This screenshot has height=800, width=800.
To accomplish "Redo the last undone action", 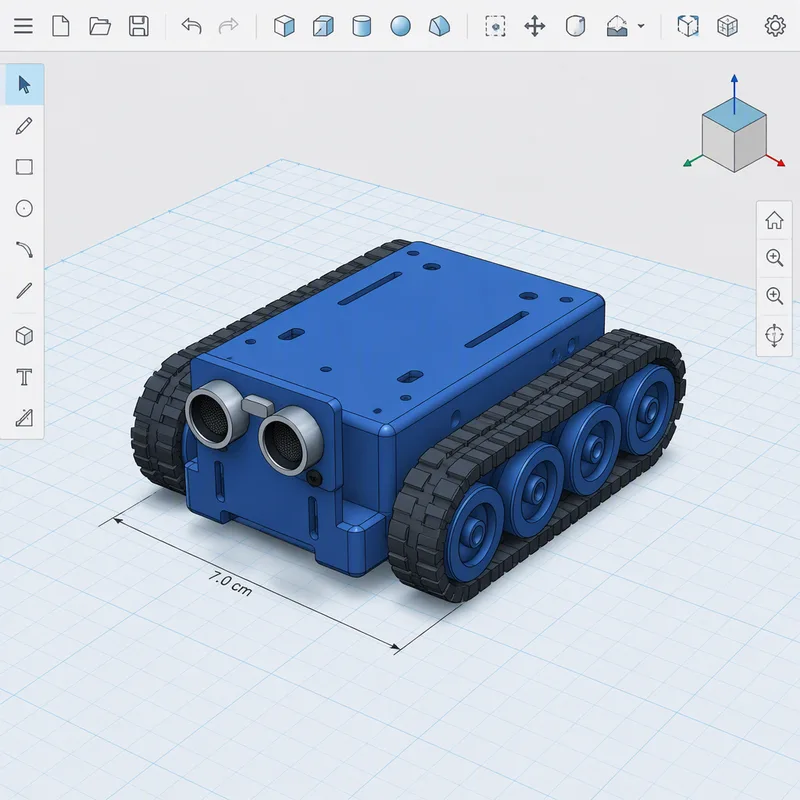I will pos(228,26).
